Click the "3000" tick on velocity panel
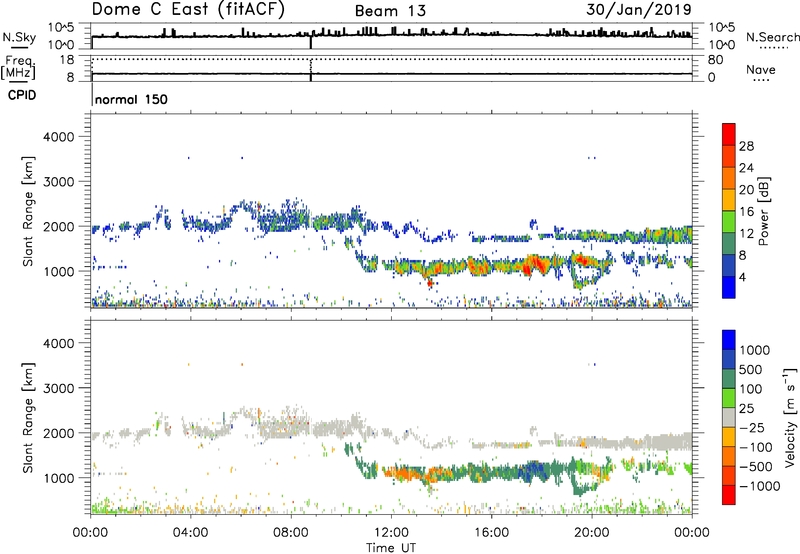Image resolution: width=800 pixels, height=554 pixels. pyautogui.click(x=58, y=388)
